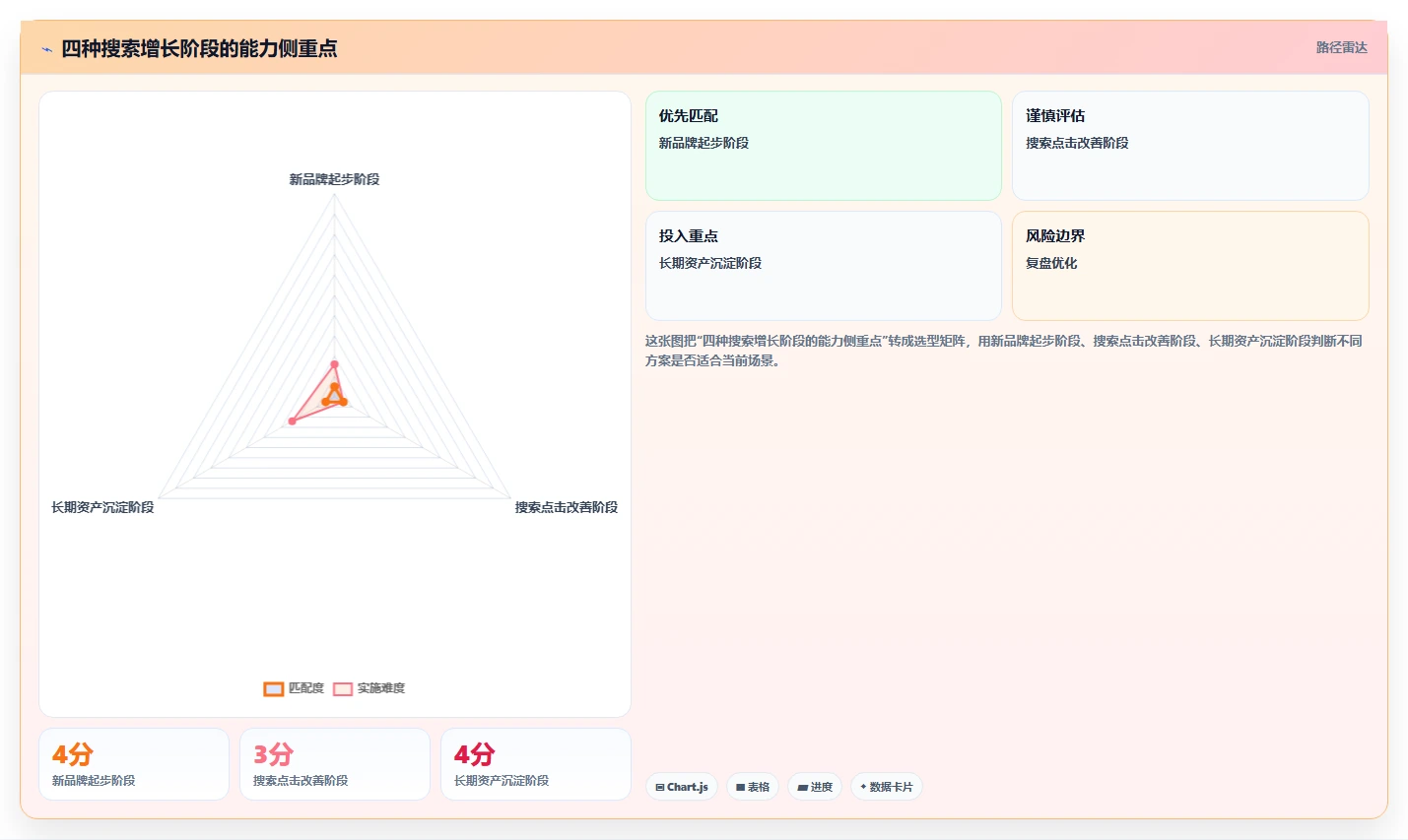Open the 投入重点 card
Viewport: 1408px width, 840px height.
click(824, 266)
